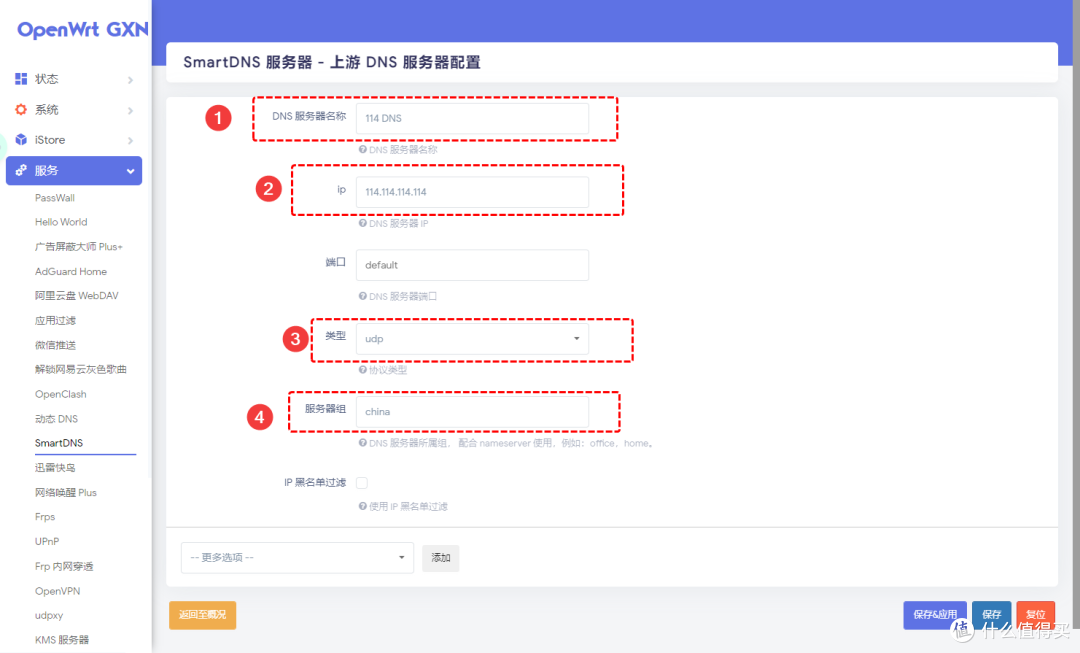Click the help icon beside 协议类型 hint
The image size is (1080, 653).
[x=362, y=369]
